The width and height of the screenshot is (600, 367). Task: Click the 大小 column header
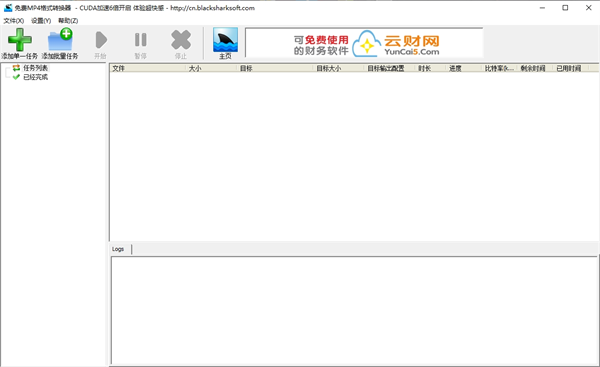[212, 69]
